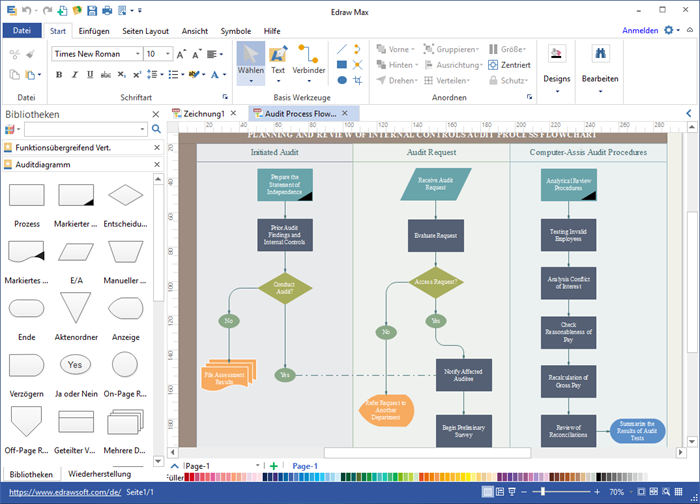Add a new page with plus button
Screen dimensions: 700x504
(274, 466)
